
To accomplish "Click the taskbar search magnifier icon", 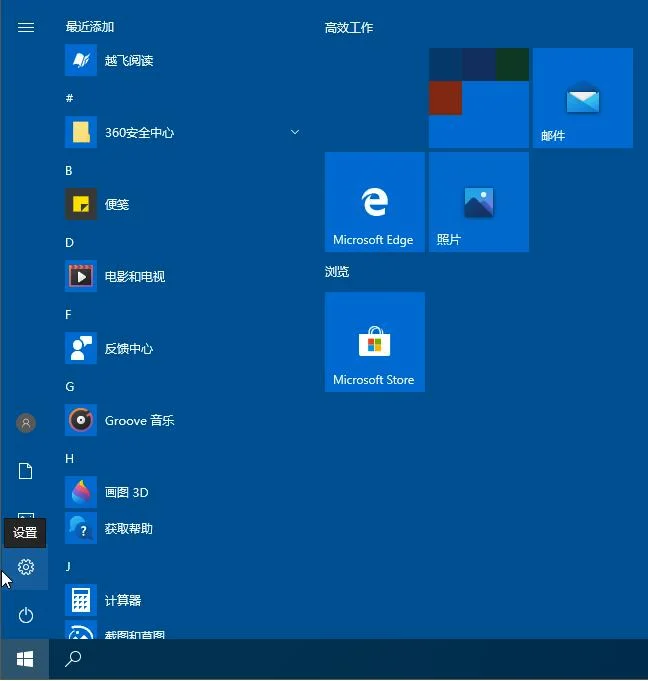I will (73, 658).
